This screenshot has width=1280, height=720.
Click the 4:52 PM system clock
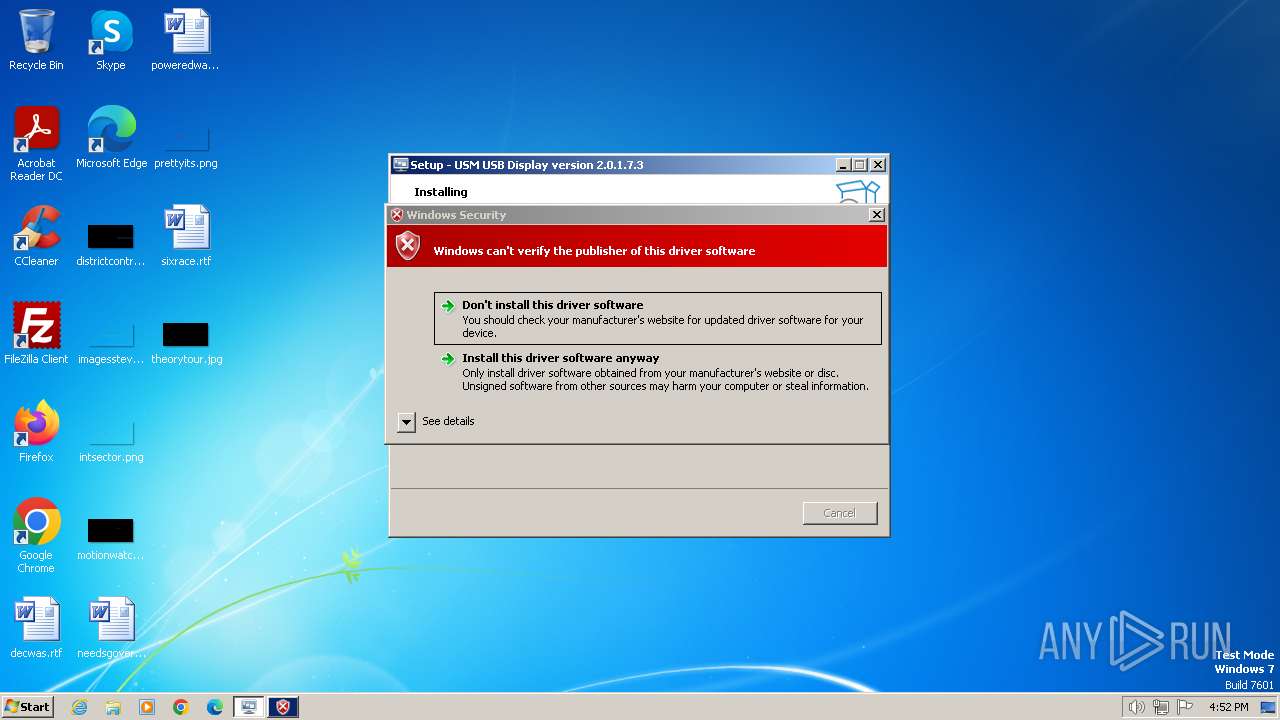click(x=1228, y=707)
